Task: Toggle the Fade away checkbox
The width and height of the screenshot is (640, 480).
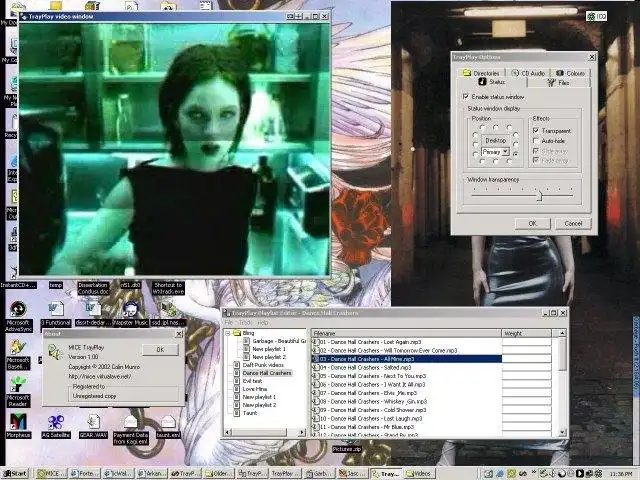Action: coord(536,160)
